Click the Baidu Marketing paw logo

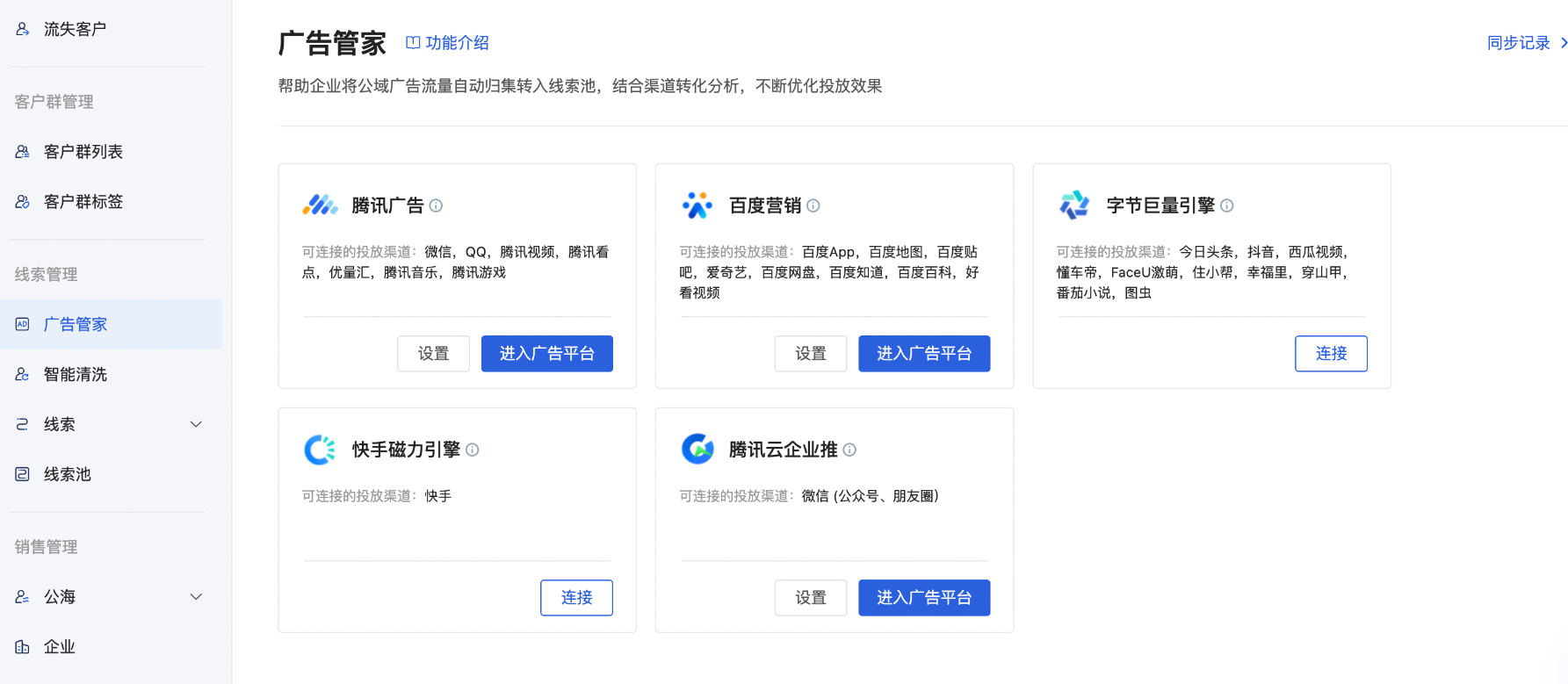697,205
